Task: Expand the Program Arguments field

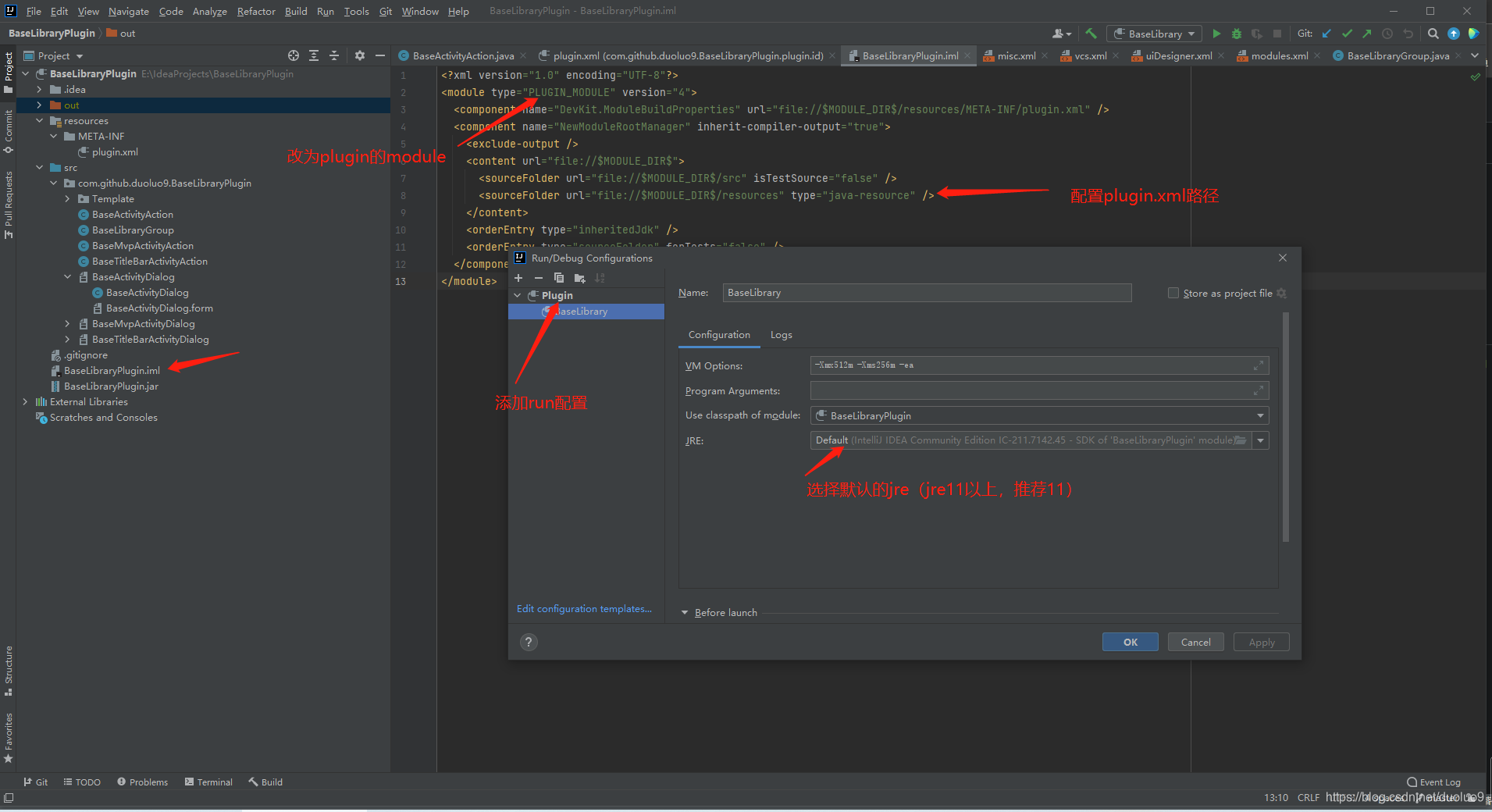Action: click(1259, 390)
